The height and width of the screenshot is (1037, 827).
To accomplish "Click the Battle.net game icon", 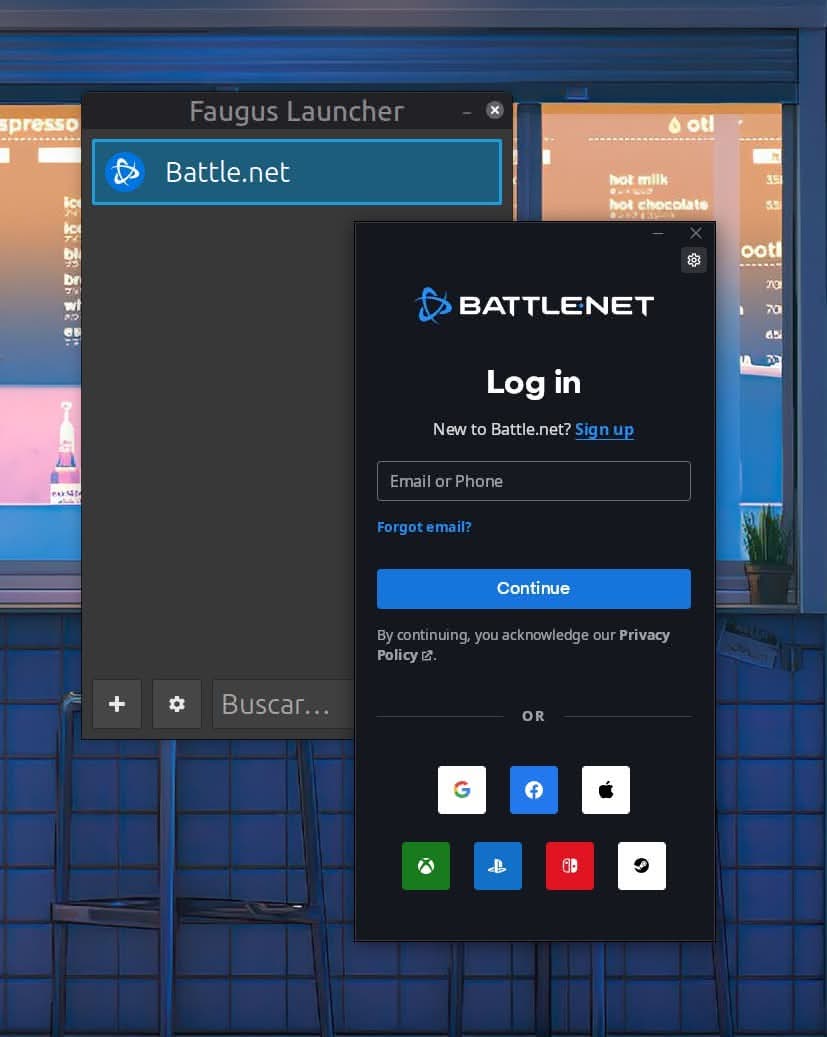I will (125, 171).
